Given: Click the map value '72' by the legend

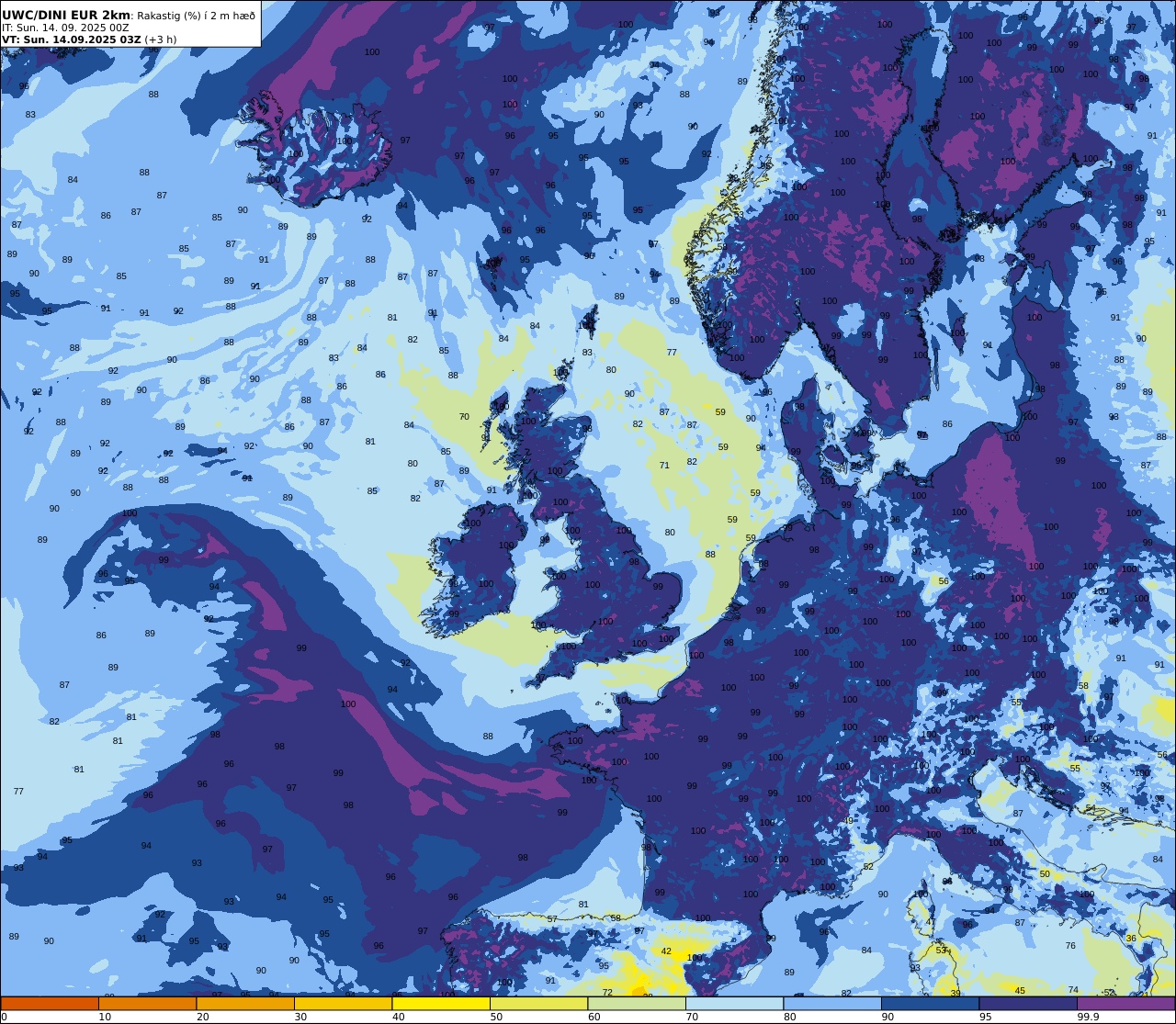Looking at the screenshot, I should (x=607, y=993).
